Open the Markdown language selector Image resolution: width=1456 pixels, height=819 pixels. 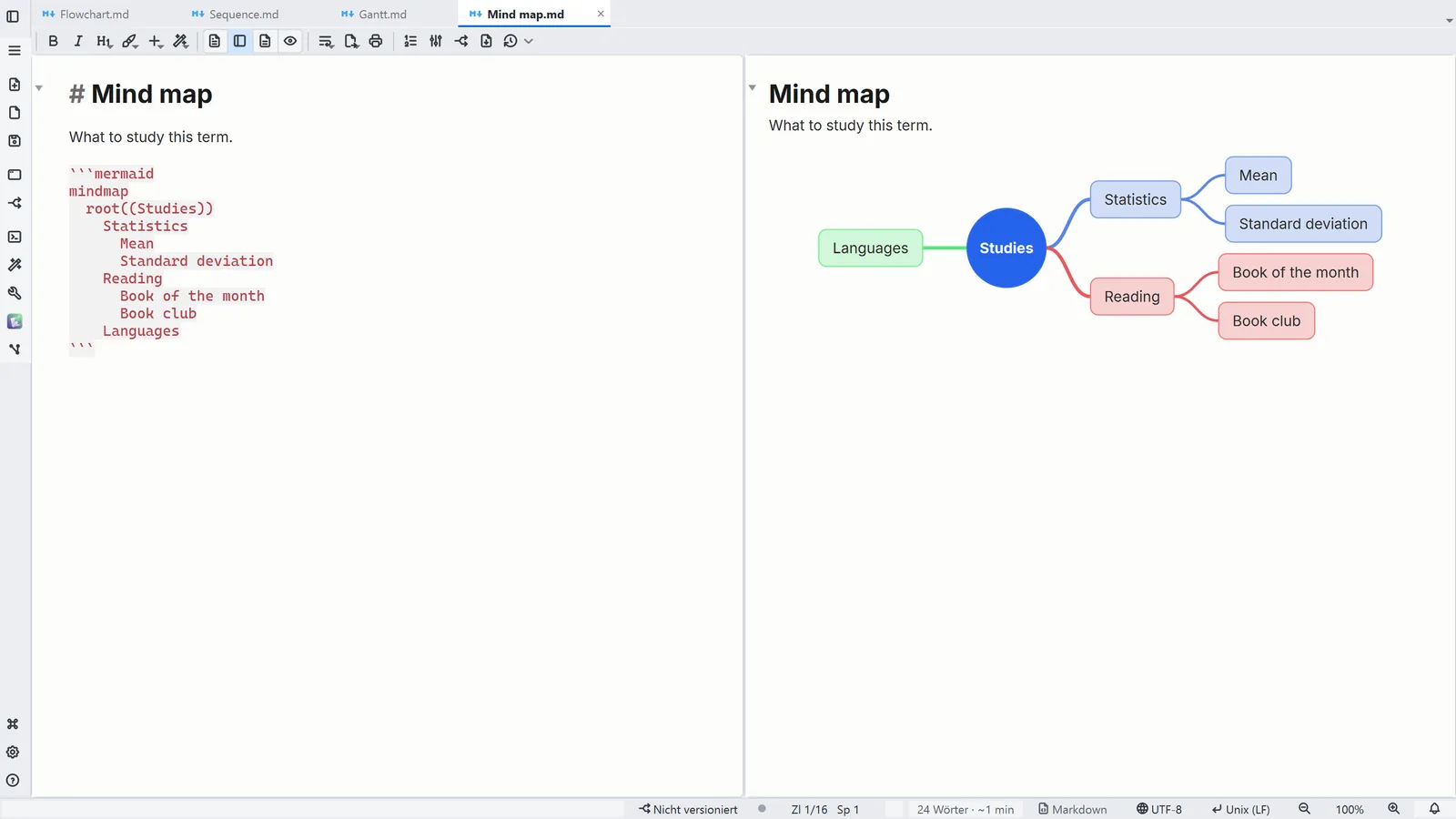coord(1073,809)
